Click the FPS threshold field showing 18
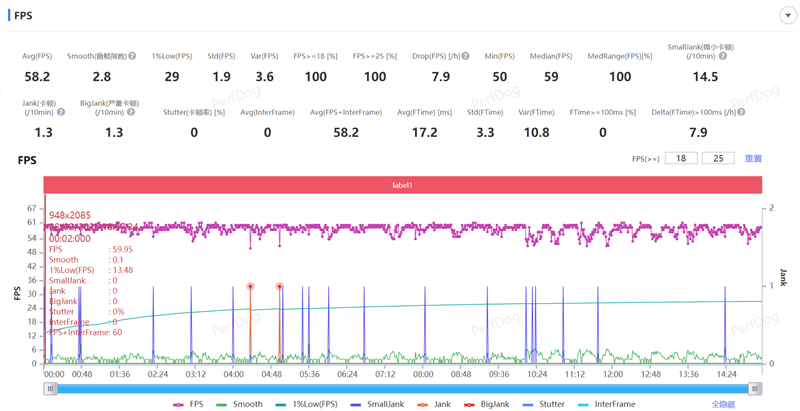Screen dimensions: 800x411 pyautogui.click(x=681, y=159)
